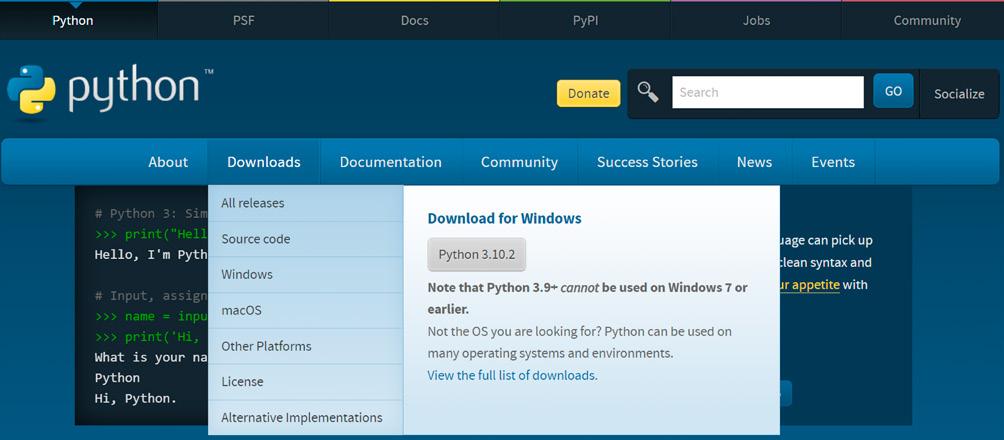Choose Source code in Downloads menu
The image size is (1004, 440).
(256, 239)
